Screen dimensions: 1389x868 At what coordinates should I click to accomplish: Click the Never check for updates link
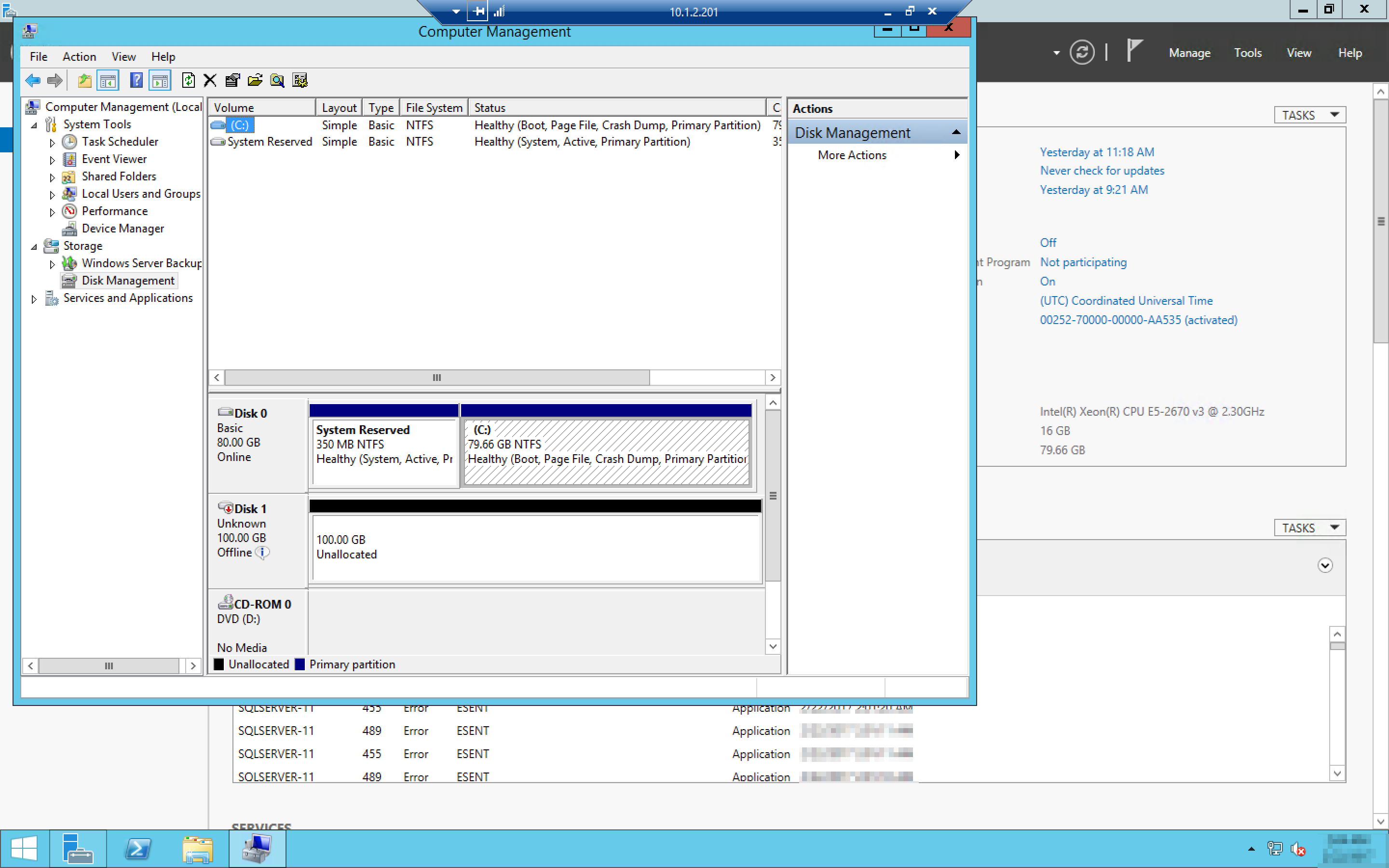click(x=1102, y=171)
